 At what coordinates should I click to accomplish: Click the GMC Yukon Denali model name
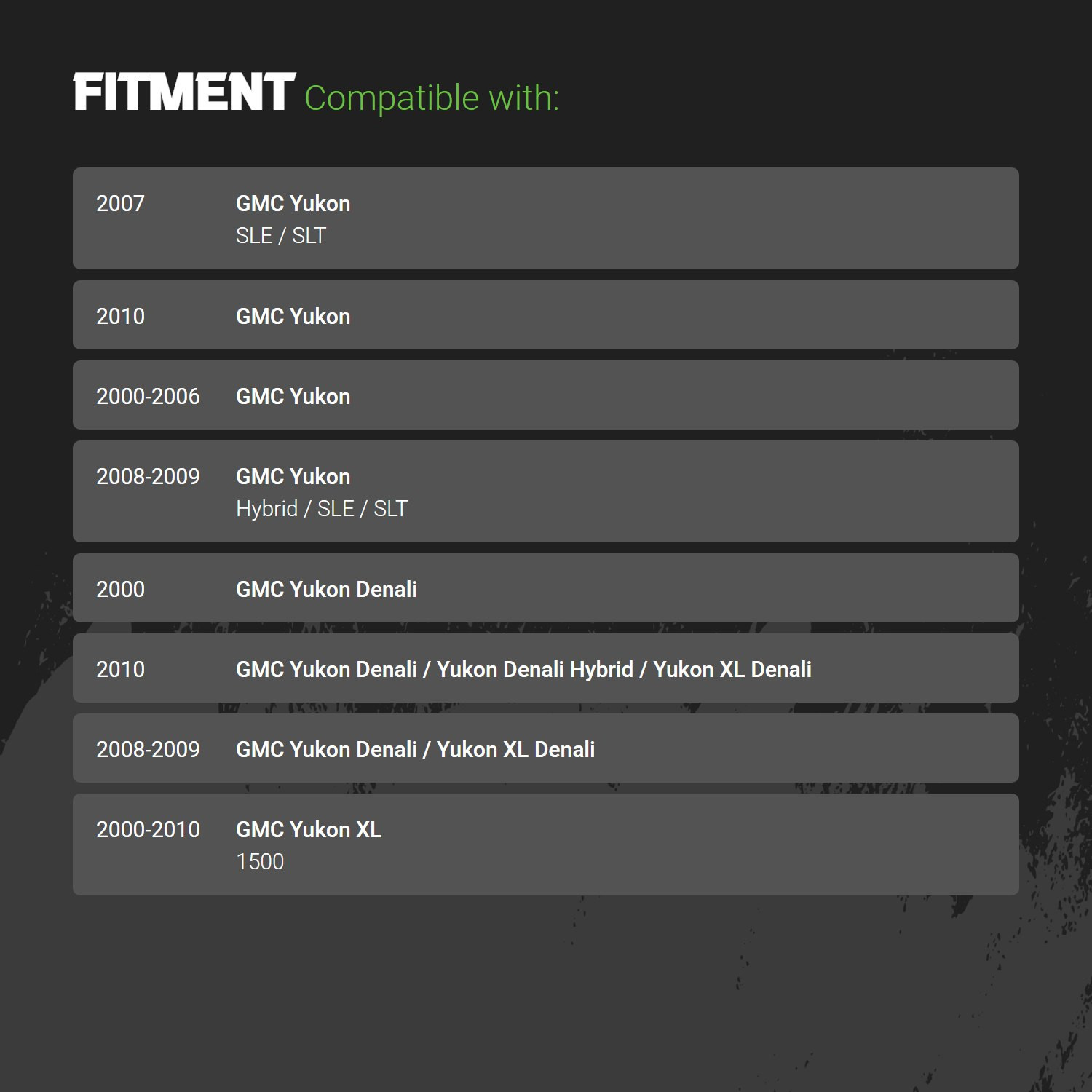coord(326,590)
